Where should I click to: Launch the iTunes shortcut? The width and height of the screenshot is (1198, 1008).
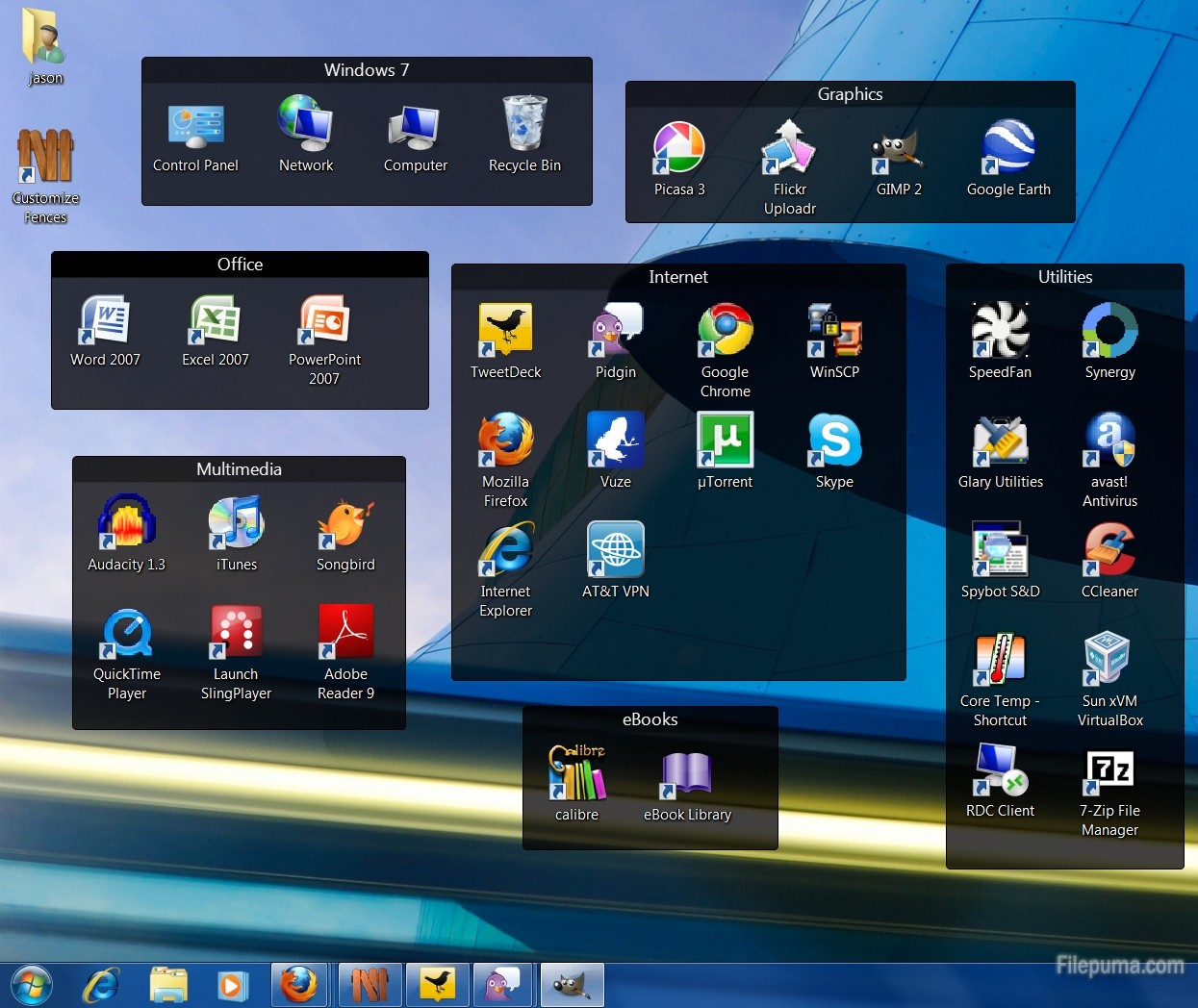237,534
